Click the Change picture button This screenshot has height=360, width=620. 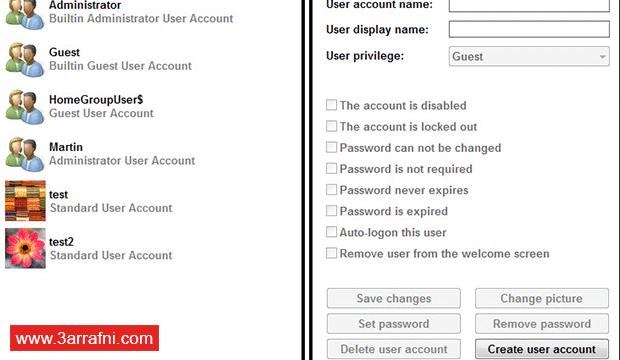(542, 298)
